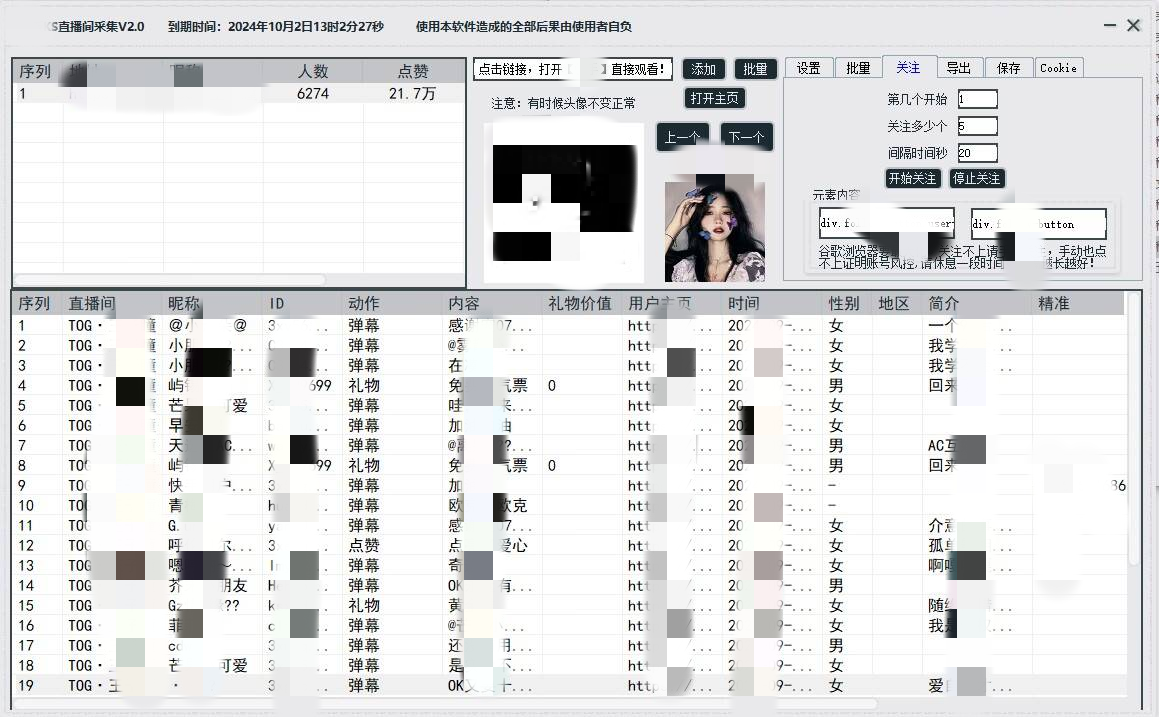
Task: Open the 打开主页 button
Action: coord(715,98)
